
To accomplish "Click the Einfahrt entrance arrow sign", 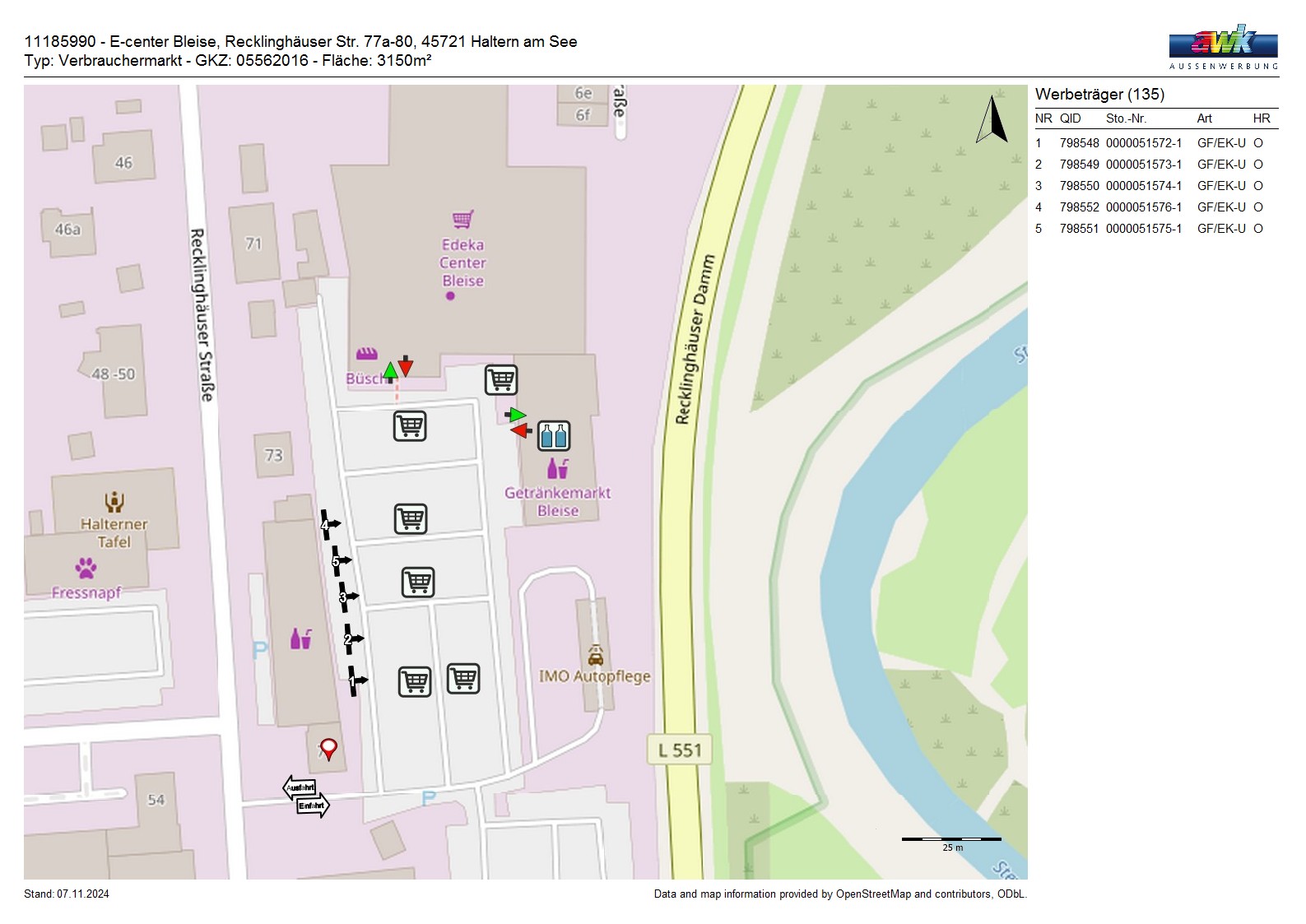I will [x=313, y=806].
